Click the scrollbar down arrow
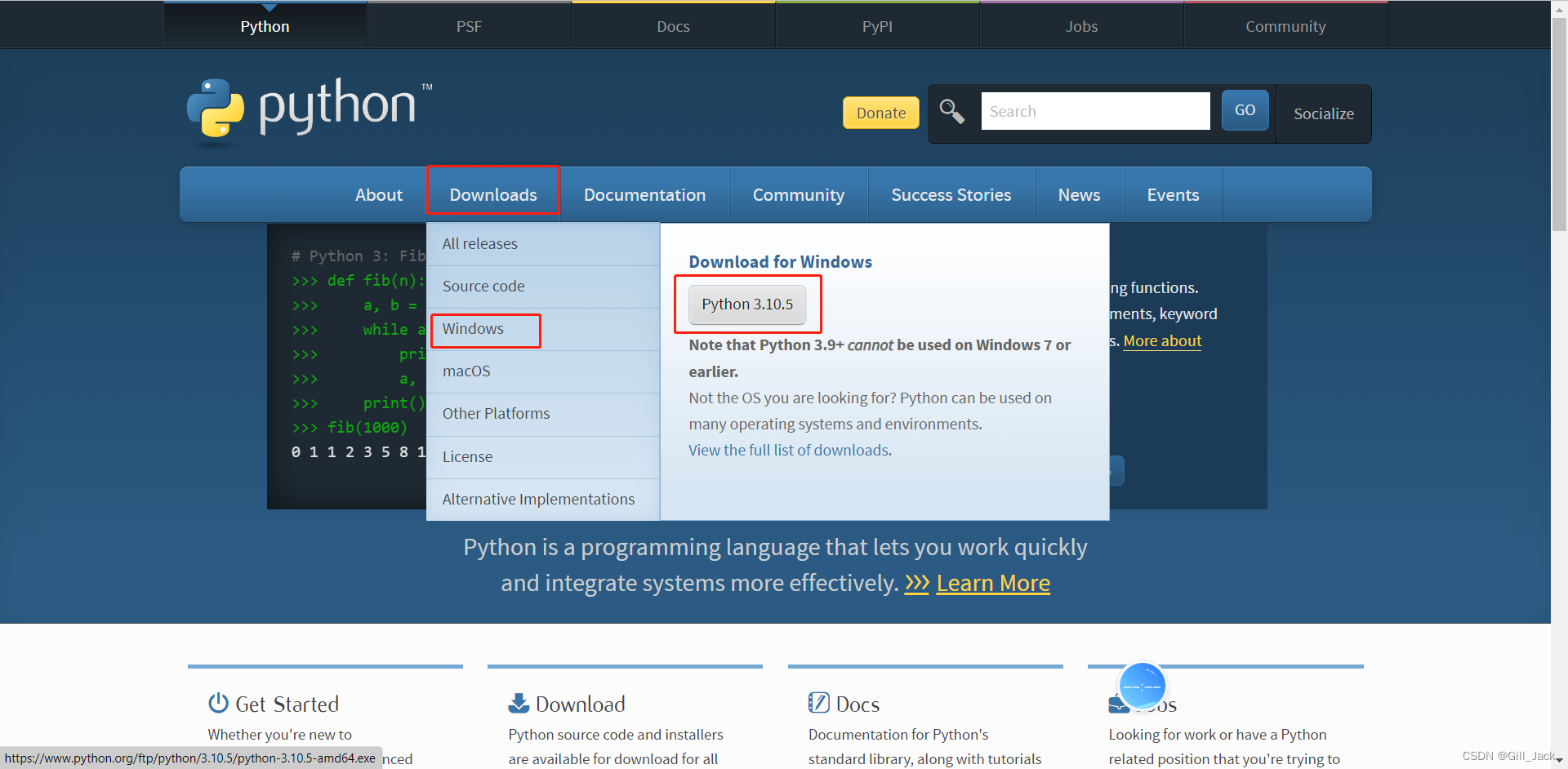1568x769 pixels. pos(1559,761)
